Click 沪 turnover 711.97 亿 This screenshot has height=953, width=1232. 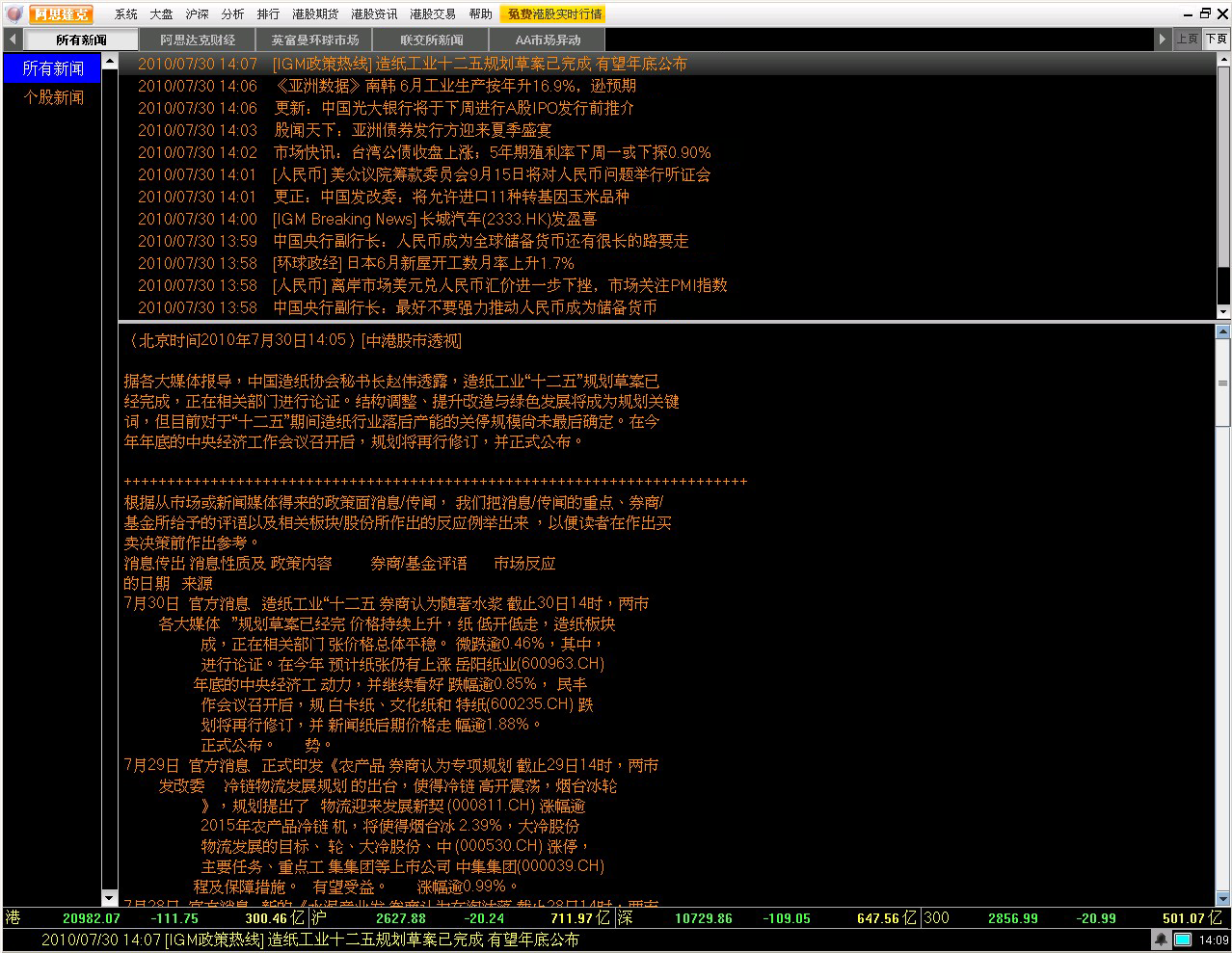pos(580,918)
